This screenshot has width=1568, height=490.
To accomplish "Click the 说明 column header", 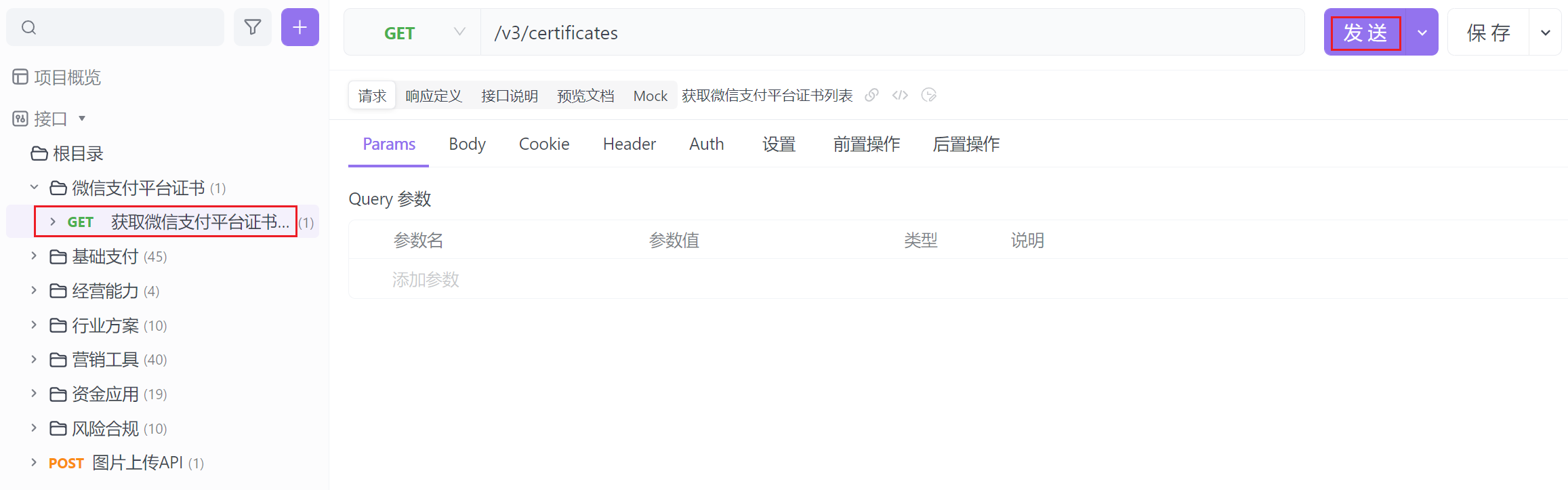I will 1027,240.
